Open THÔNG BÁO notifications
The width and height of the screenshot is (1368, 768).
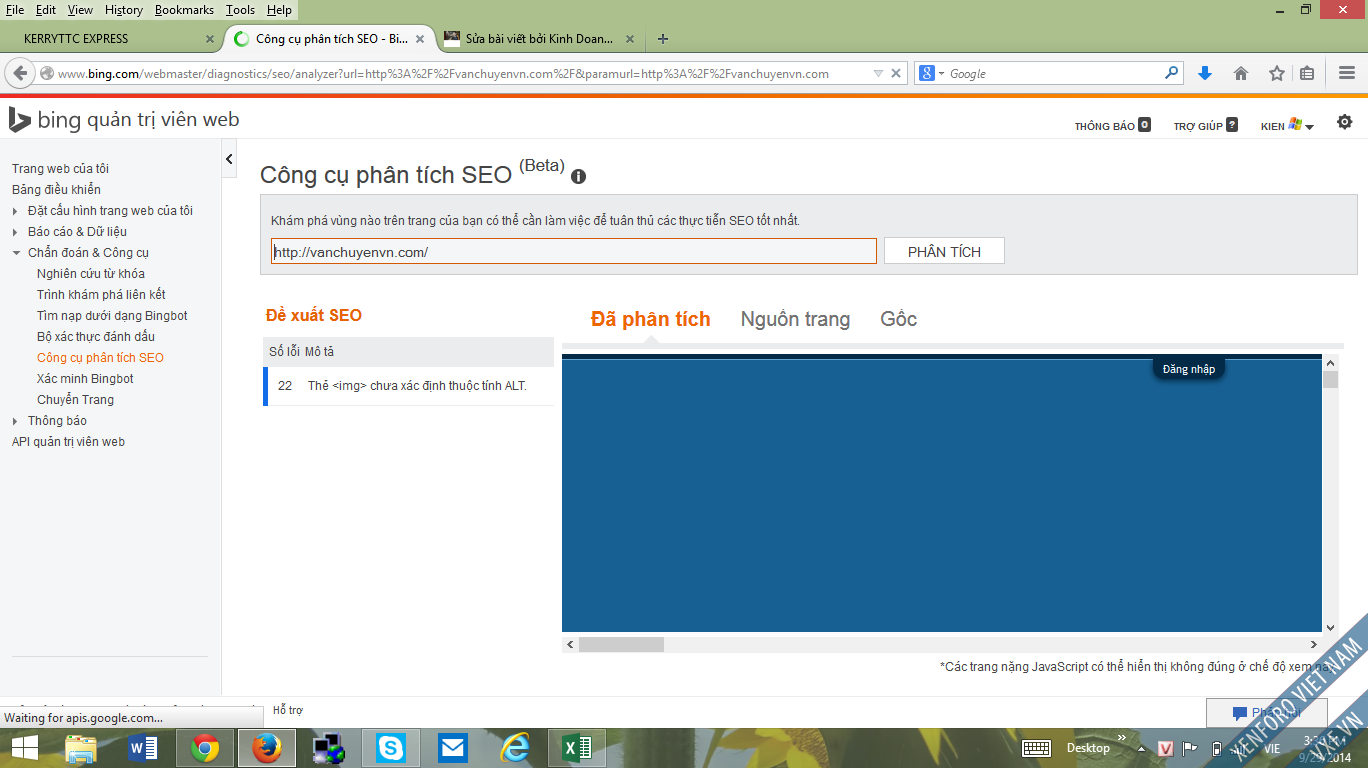pos(1112,126)
